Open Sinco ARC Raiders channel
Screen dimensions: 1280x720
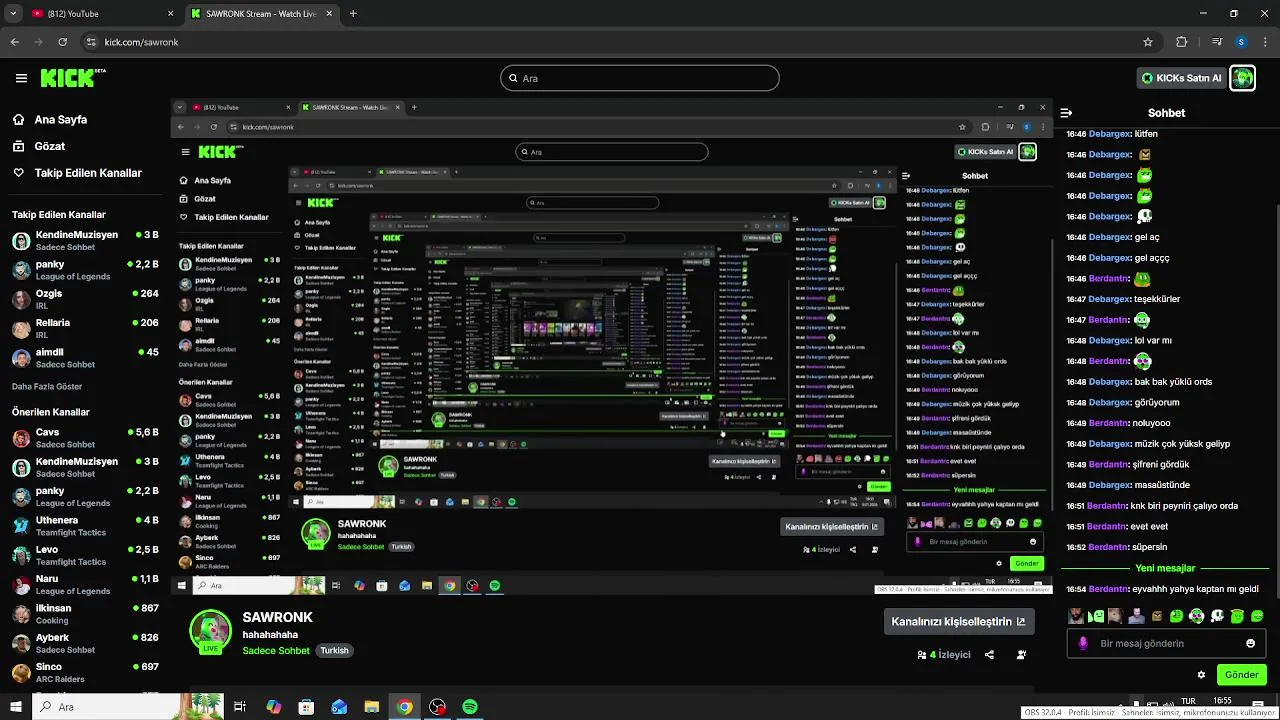(85, 672)
